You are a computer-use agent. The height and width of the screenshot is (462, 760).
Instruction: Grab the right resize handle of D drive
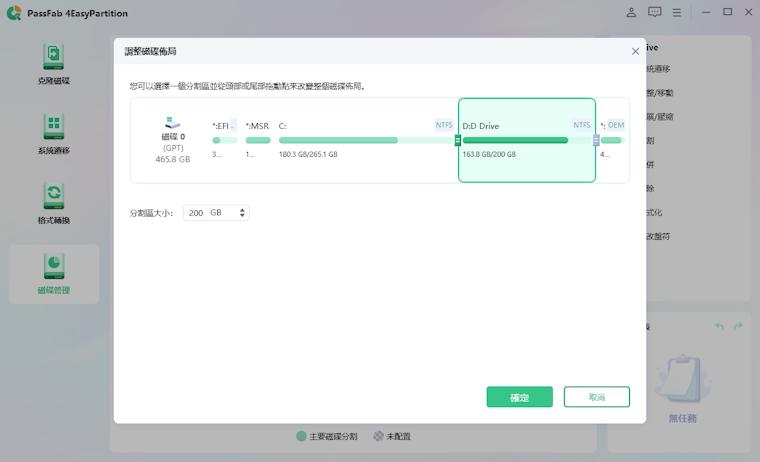coord(596,141)
